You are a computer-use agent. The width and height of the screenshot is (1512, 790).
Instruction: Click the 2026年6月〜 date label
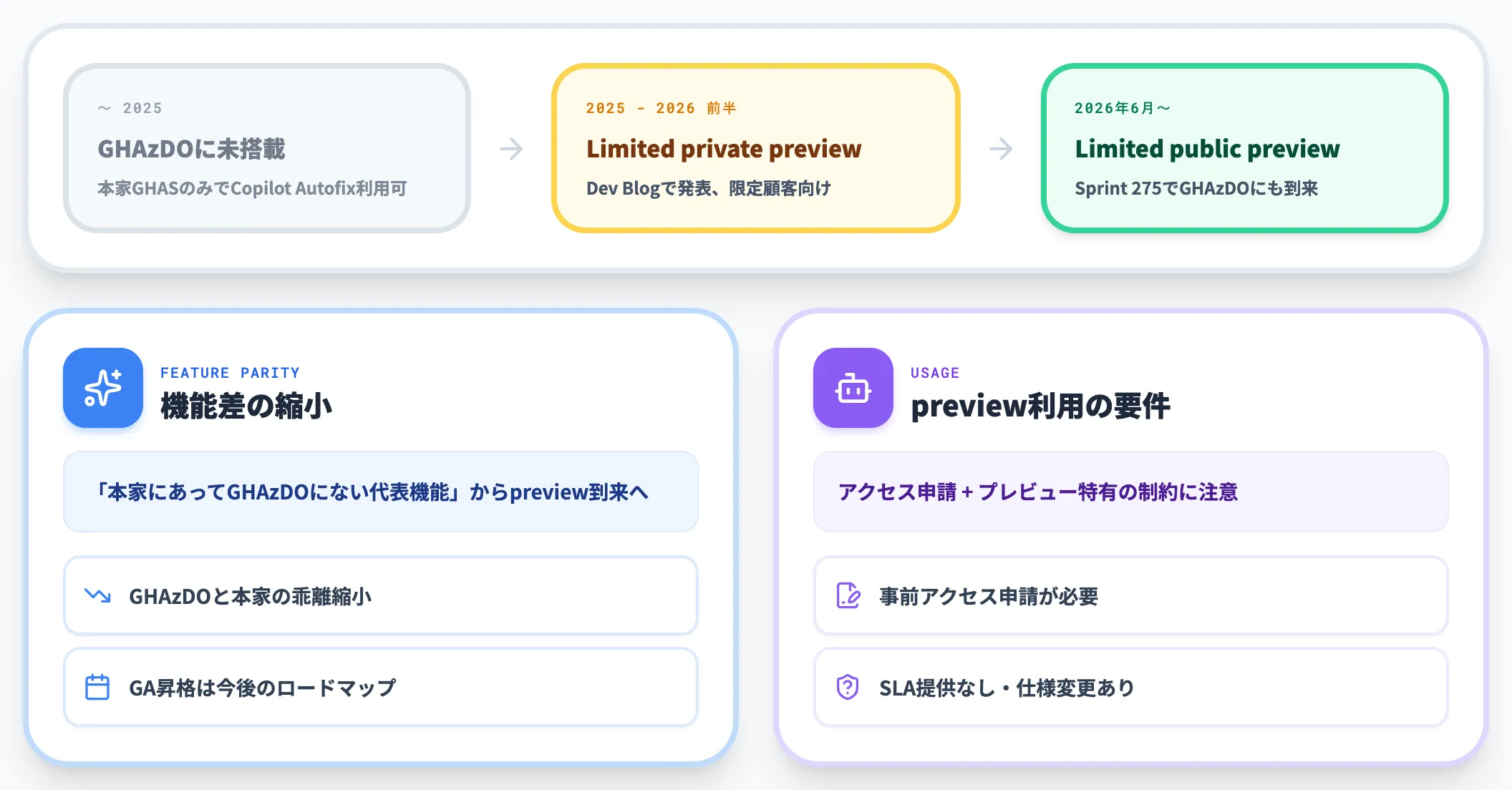click(x=1123, y=108)
